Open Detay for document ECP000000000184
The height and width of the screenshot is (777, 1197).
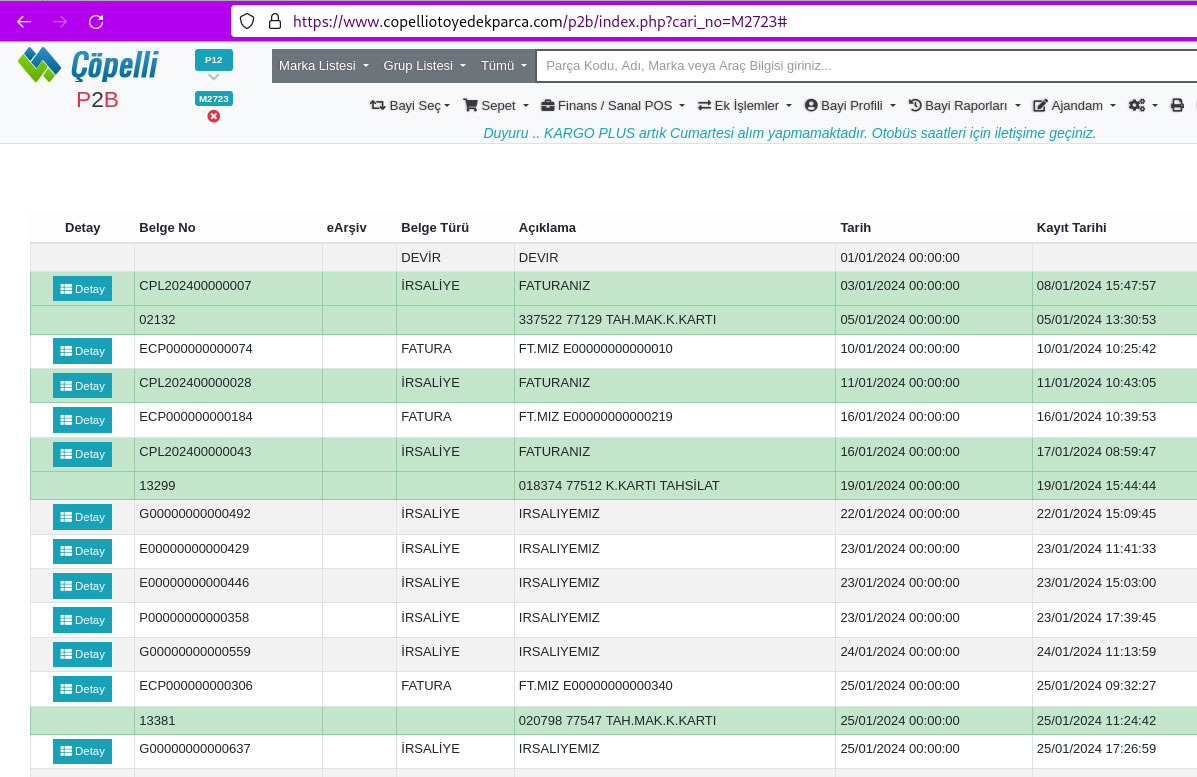[82, 420]
